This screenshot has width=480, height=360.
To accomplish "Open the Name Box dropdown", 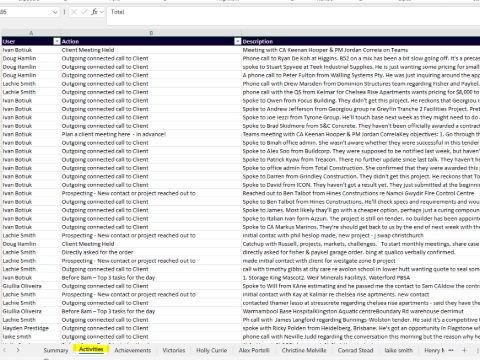I will [x=55, y=12].
